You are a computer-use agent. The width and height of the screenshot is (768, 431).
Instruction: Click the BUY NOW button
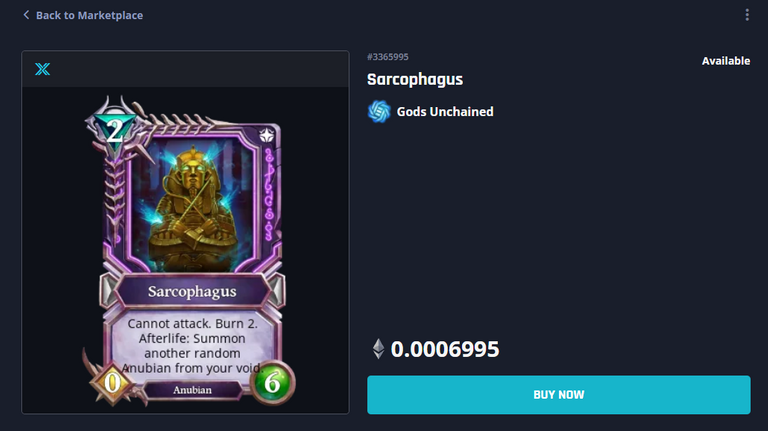click(559, 395)
